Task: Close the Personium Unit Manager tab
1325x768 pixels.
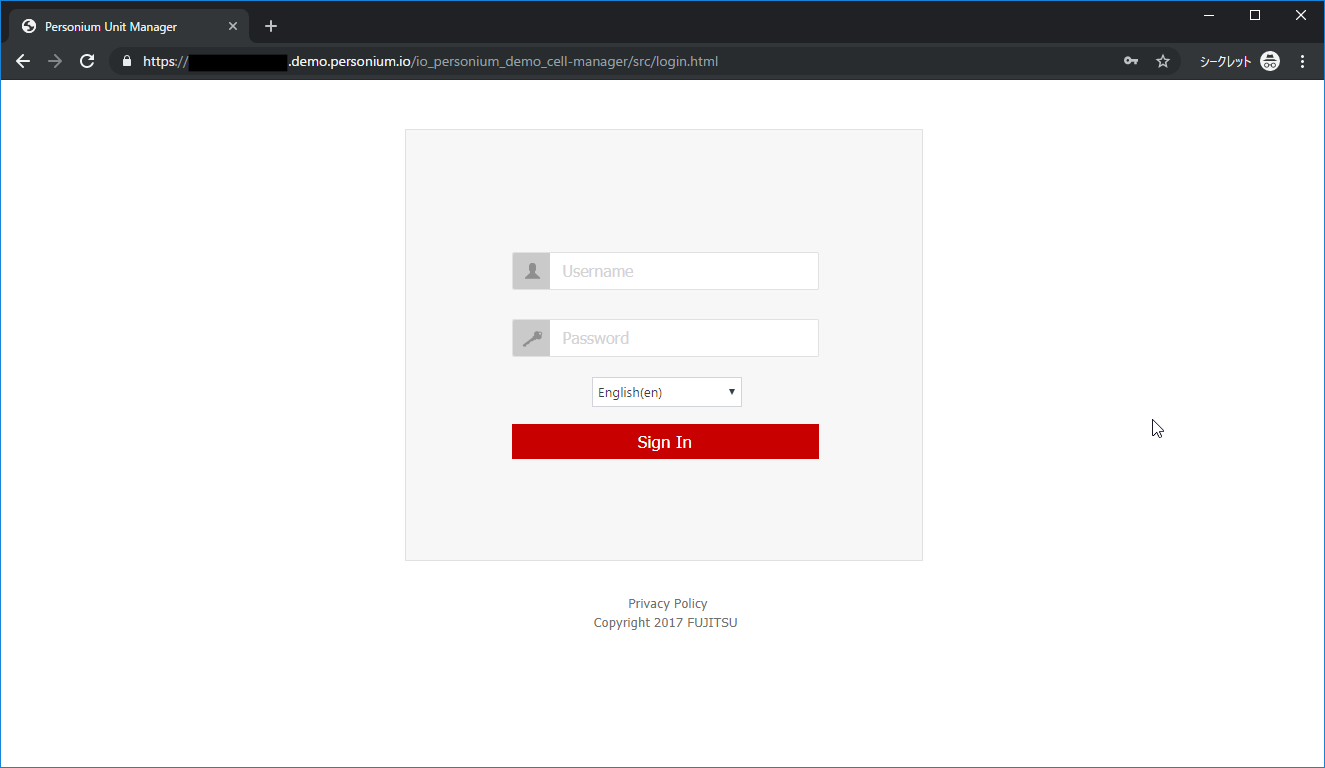Action: (233, 26)
